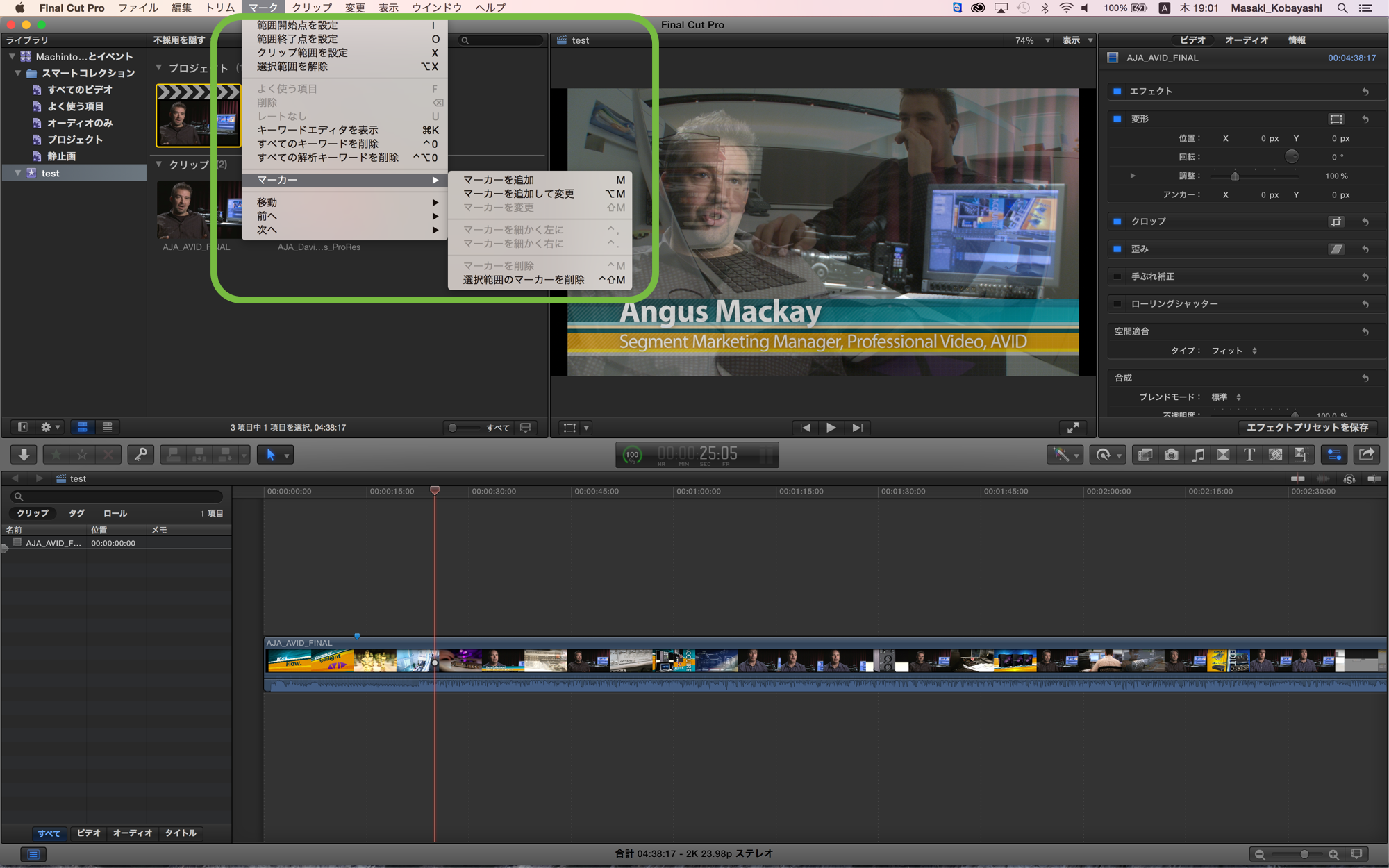Click the connect clip to primary storyline button
The image size is (1389, 868).
(174, 455)
